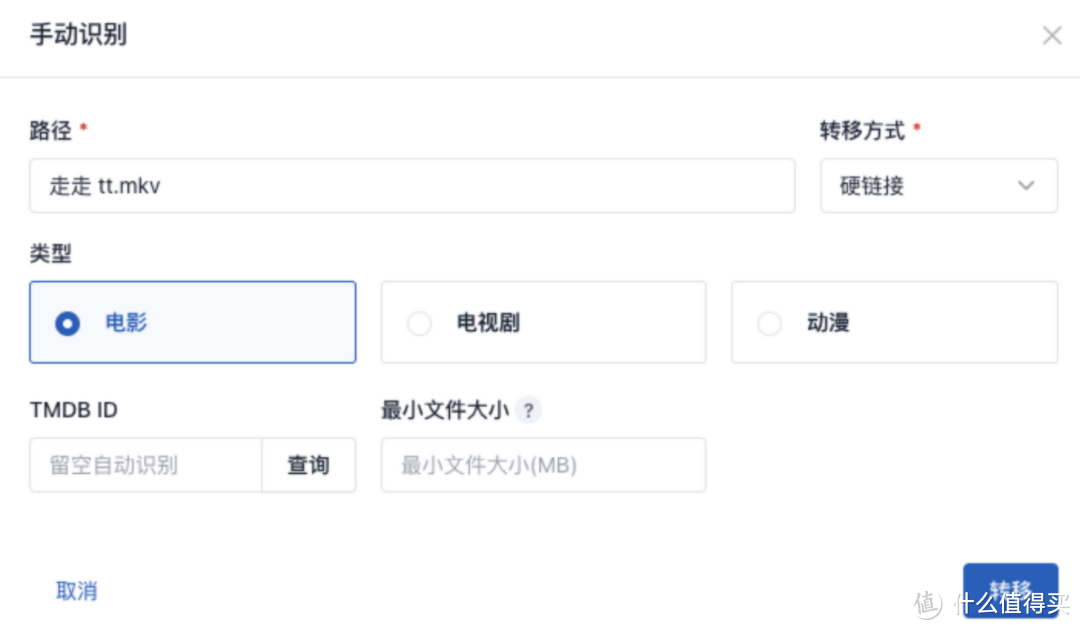The image size is (1080, 630).
Task: Click the filled radio icon inside 电影 card
Action: [67, 322]
